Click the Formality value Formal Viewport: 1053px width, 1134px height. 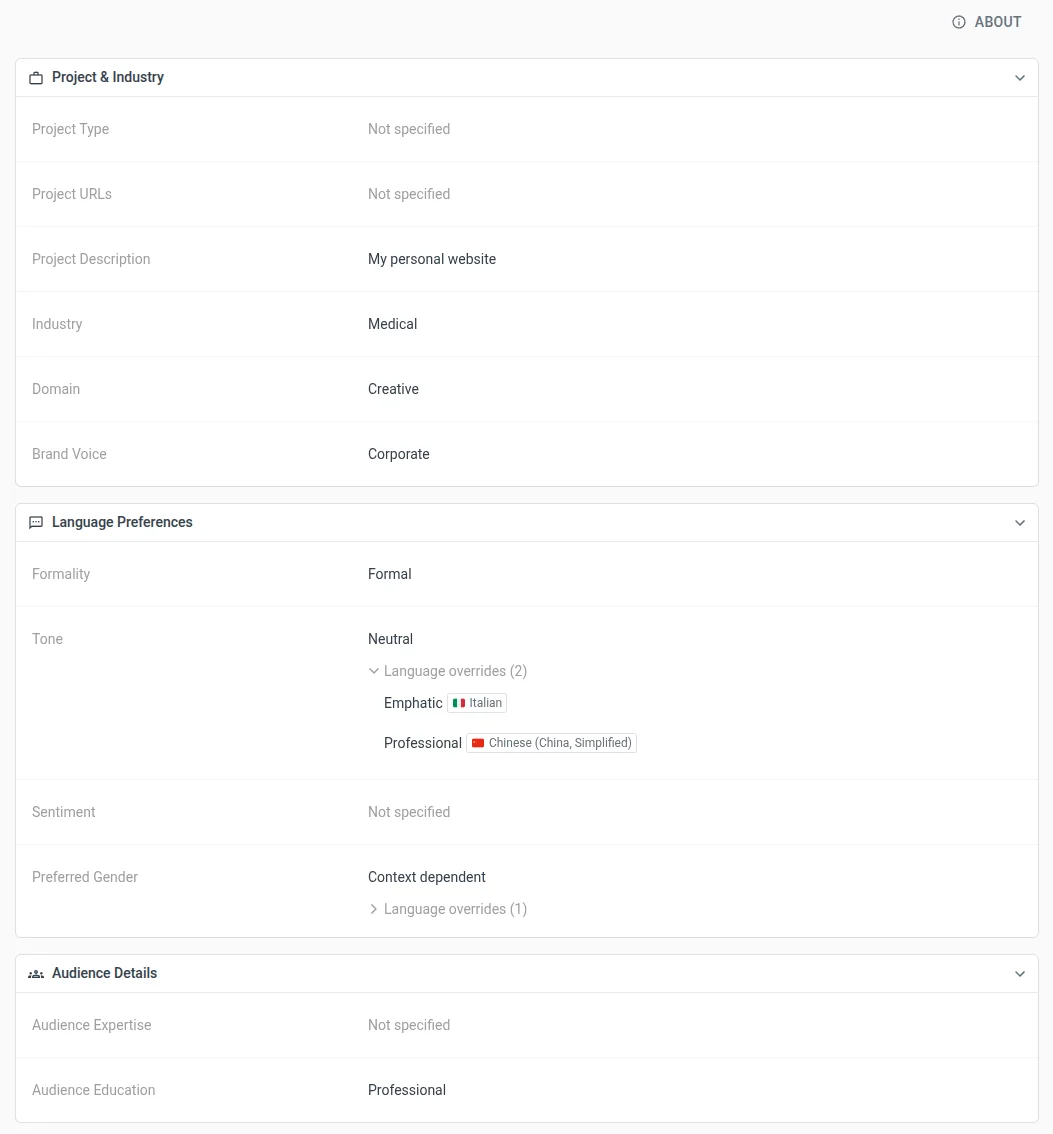(x=389, y=574)
